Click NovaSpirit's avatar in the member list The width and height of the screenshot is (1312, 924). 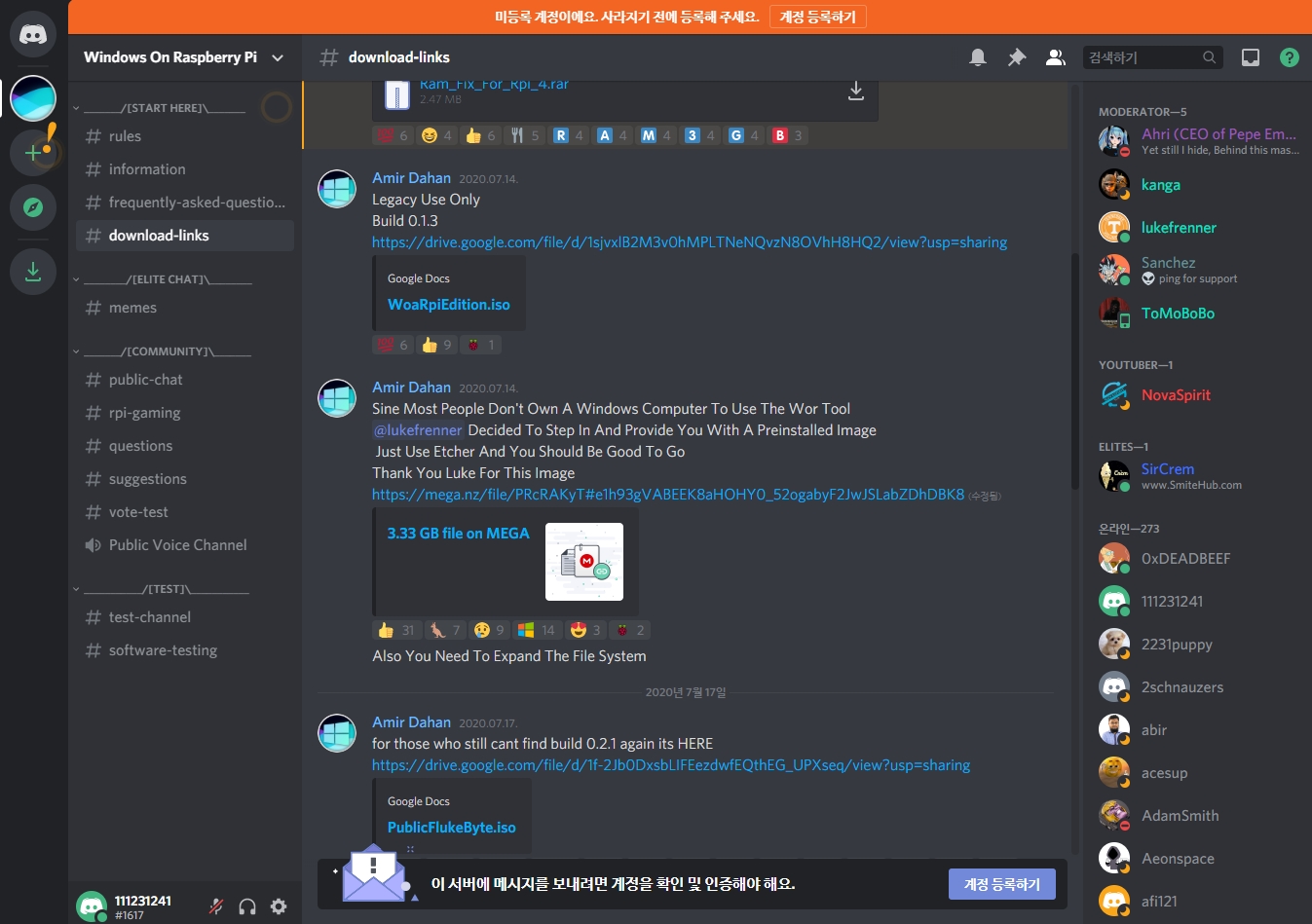[1114, 395]
